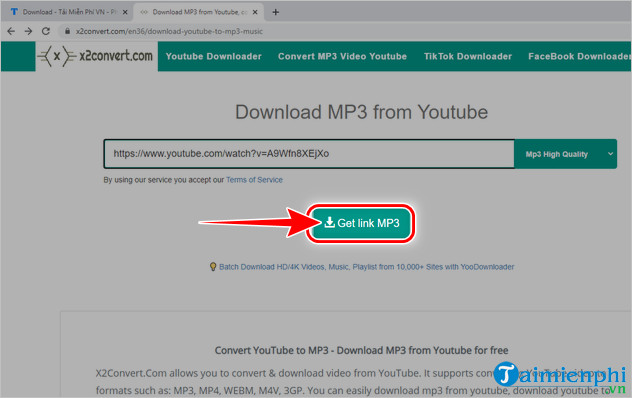This screenshot has height=398, width=632.
Task: Open a new browser tab with plus icon
Action: pyautogui.click(x=276, y=12)
